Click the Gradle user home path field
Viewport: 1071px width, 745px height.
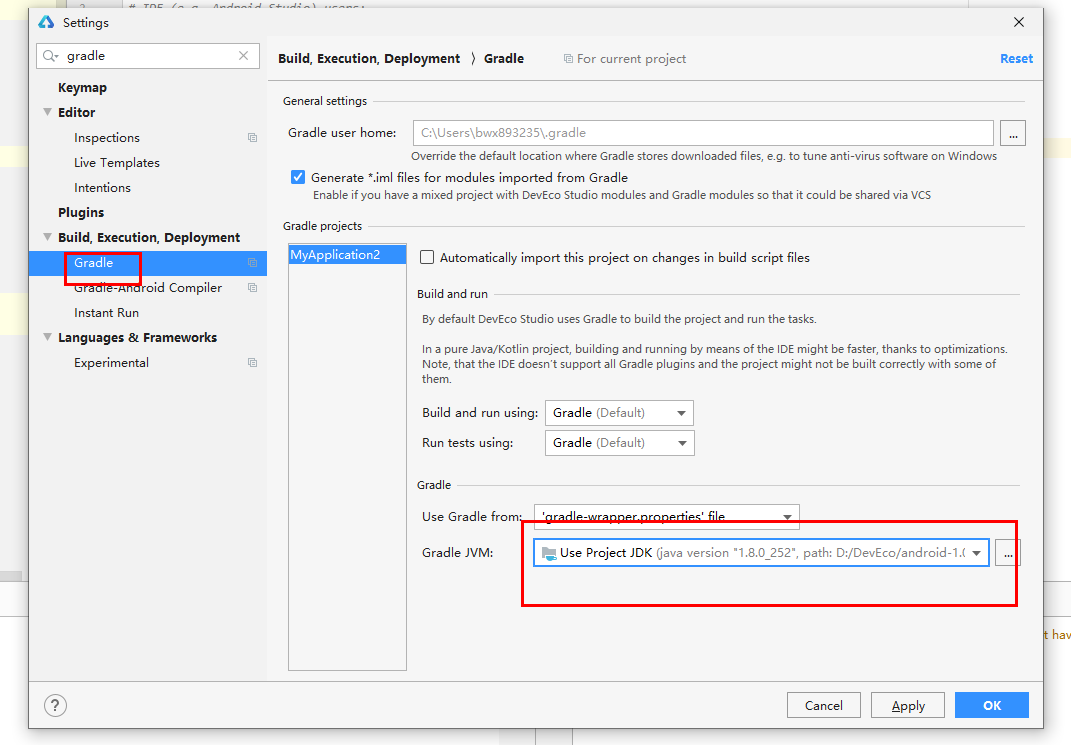703,133
